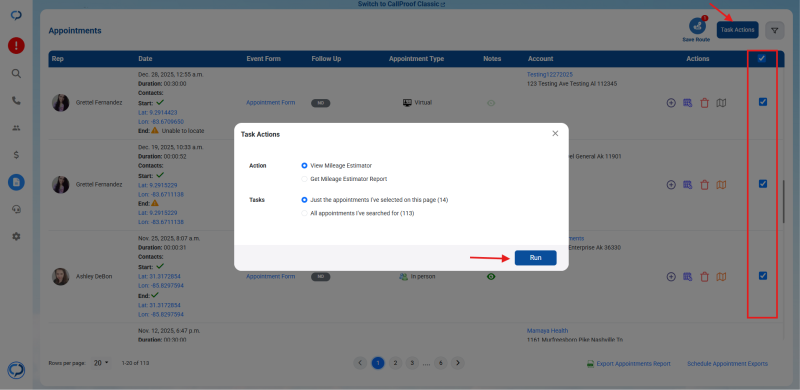The width and height of the screenshot is (800, 390).
Task: Toggle the Follow Up NO switch in Ashley DeBon's row
Action: tap(321, 277)
